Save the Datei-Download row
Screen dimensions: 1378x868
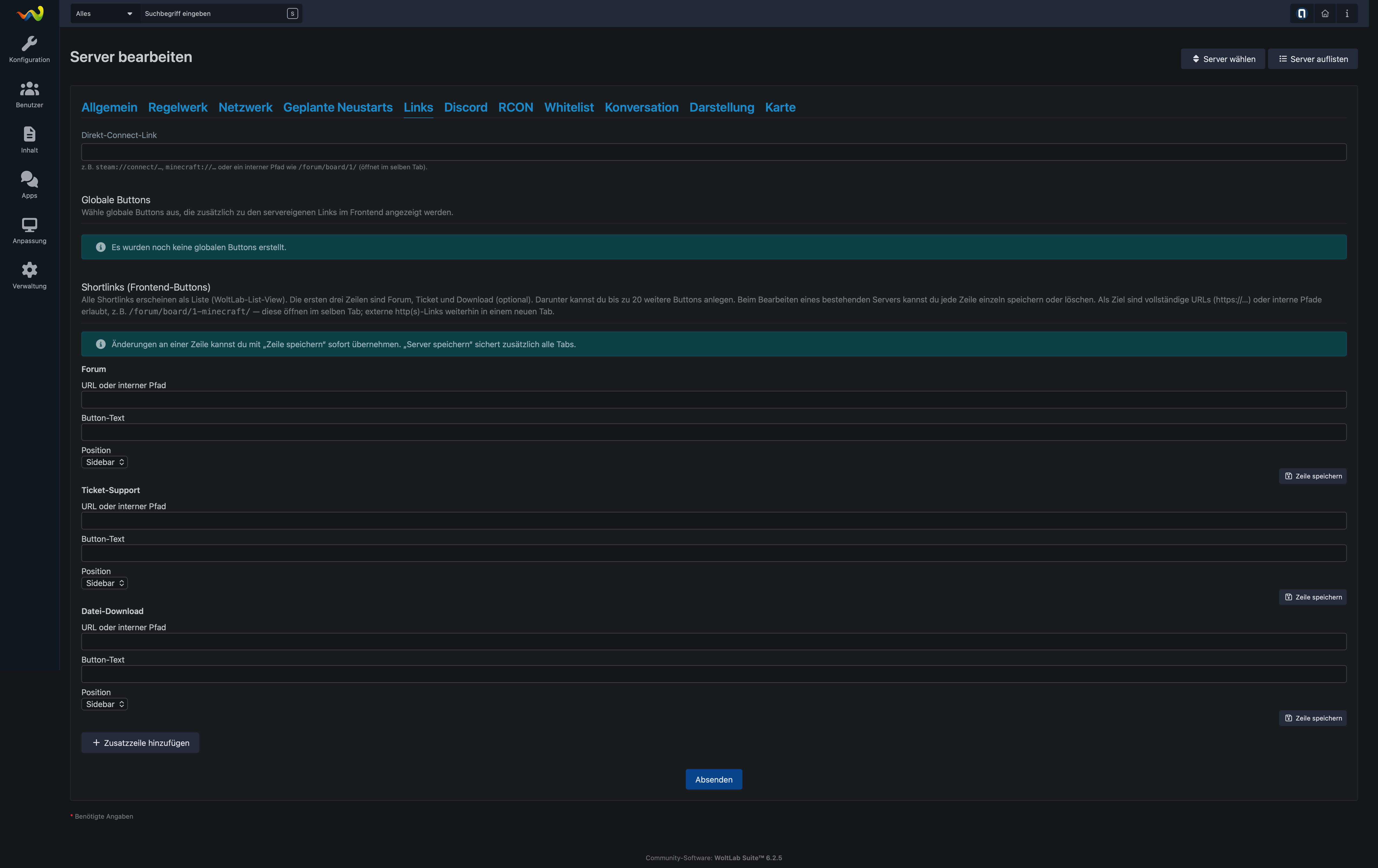pos(1313,718)
